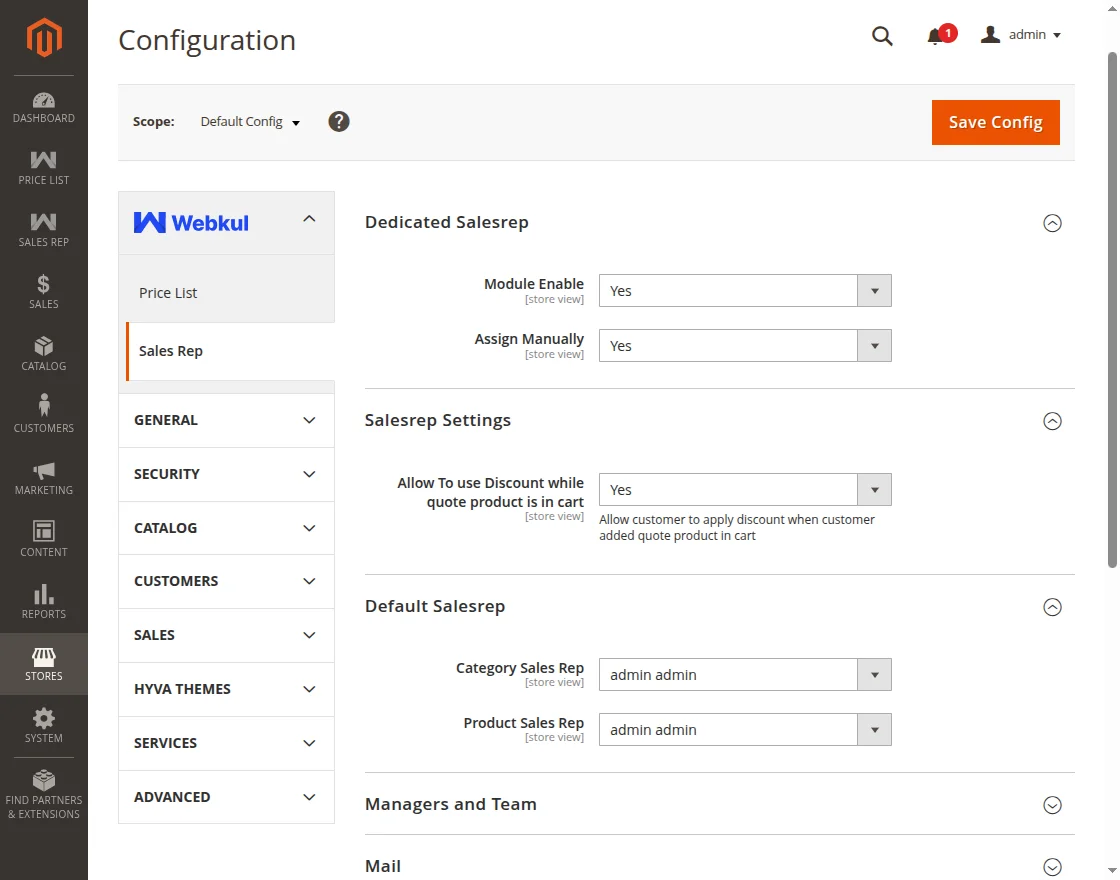Open the admin account menu

click(1021, 35)
